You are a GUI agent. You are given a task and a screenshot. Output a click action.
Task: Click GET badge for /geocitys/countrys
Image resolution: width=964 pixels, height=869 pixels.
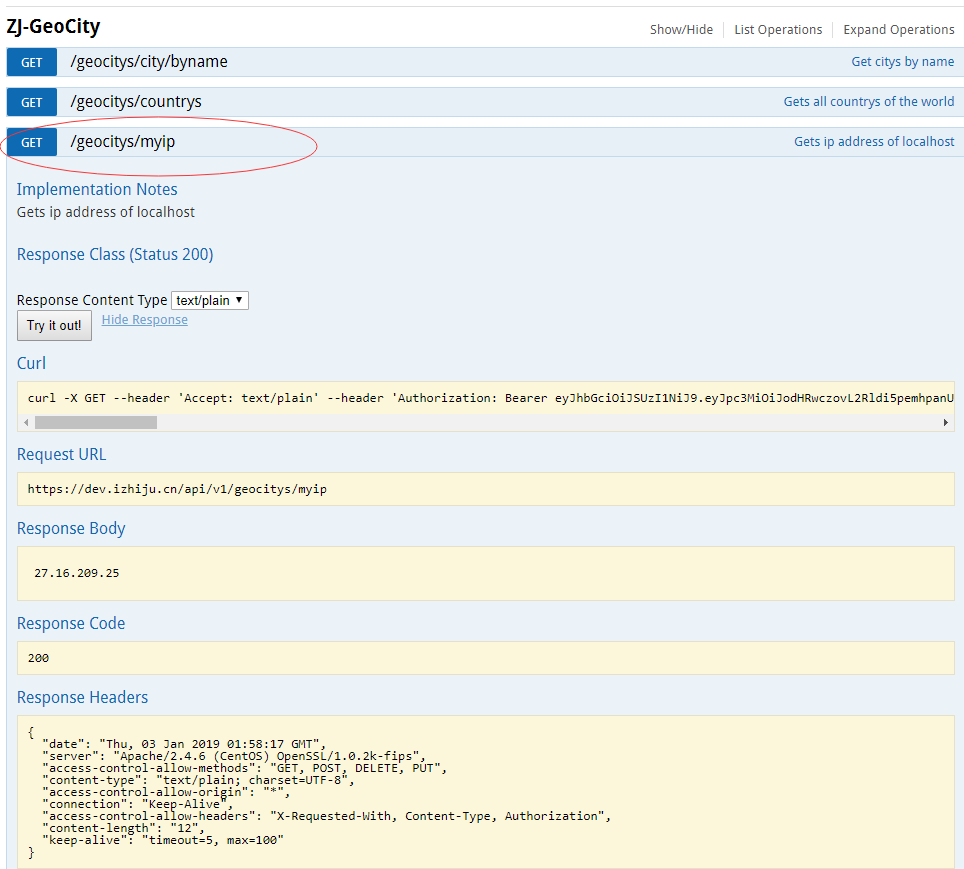click(x=32, y=102)
